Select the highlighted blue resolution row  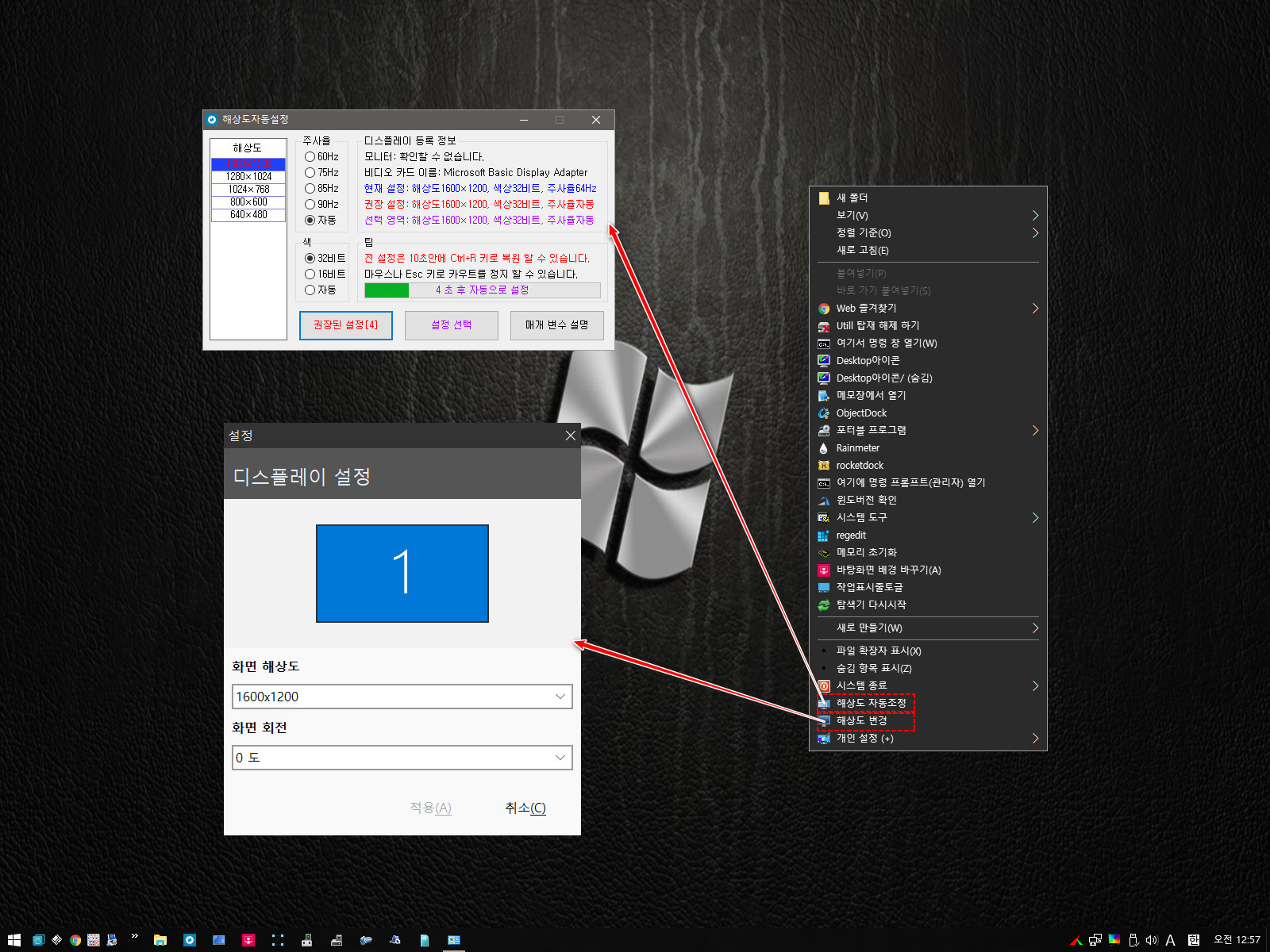tap(248, 164)
